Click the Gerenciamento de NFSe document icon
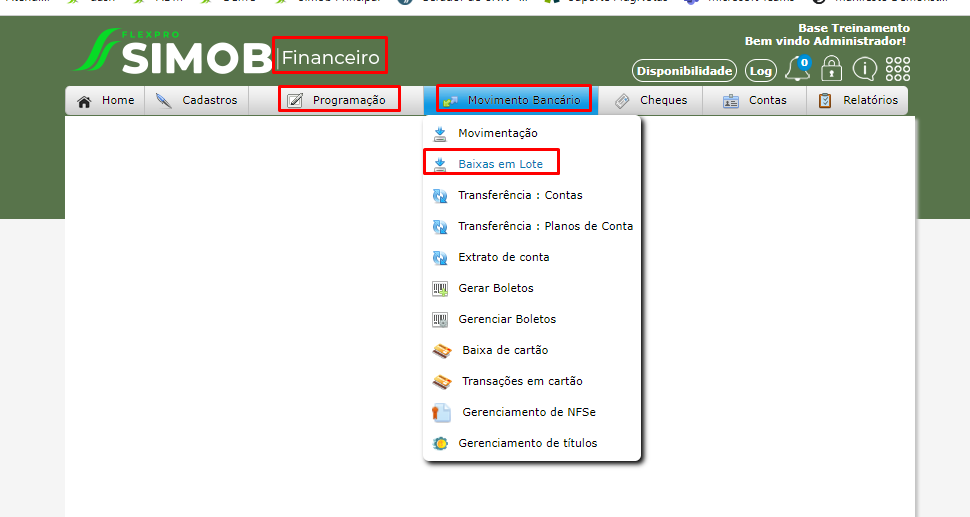The height and width of the screenshot is (517, 970). 441,412
